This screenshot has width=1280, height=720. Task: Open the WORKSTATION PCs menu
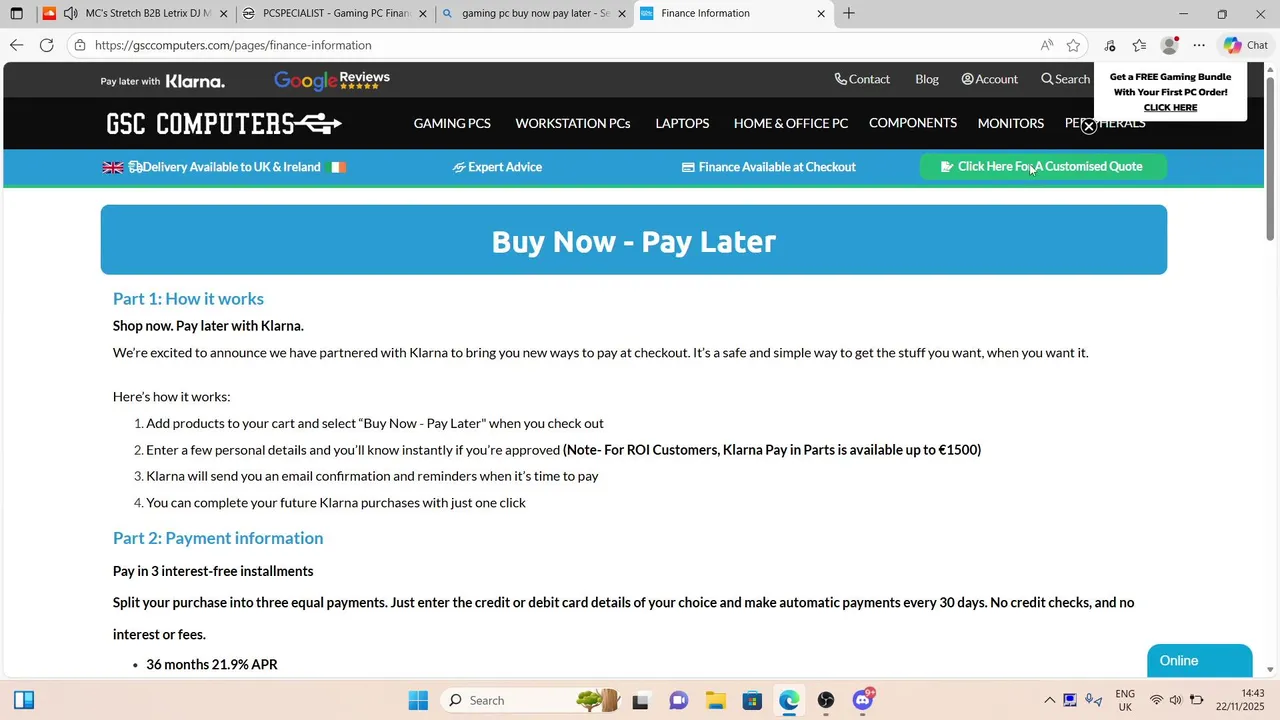click(573, 123)
